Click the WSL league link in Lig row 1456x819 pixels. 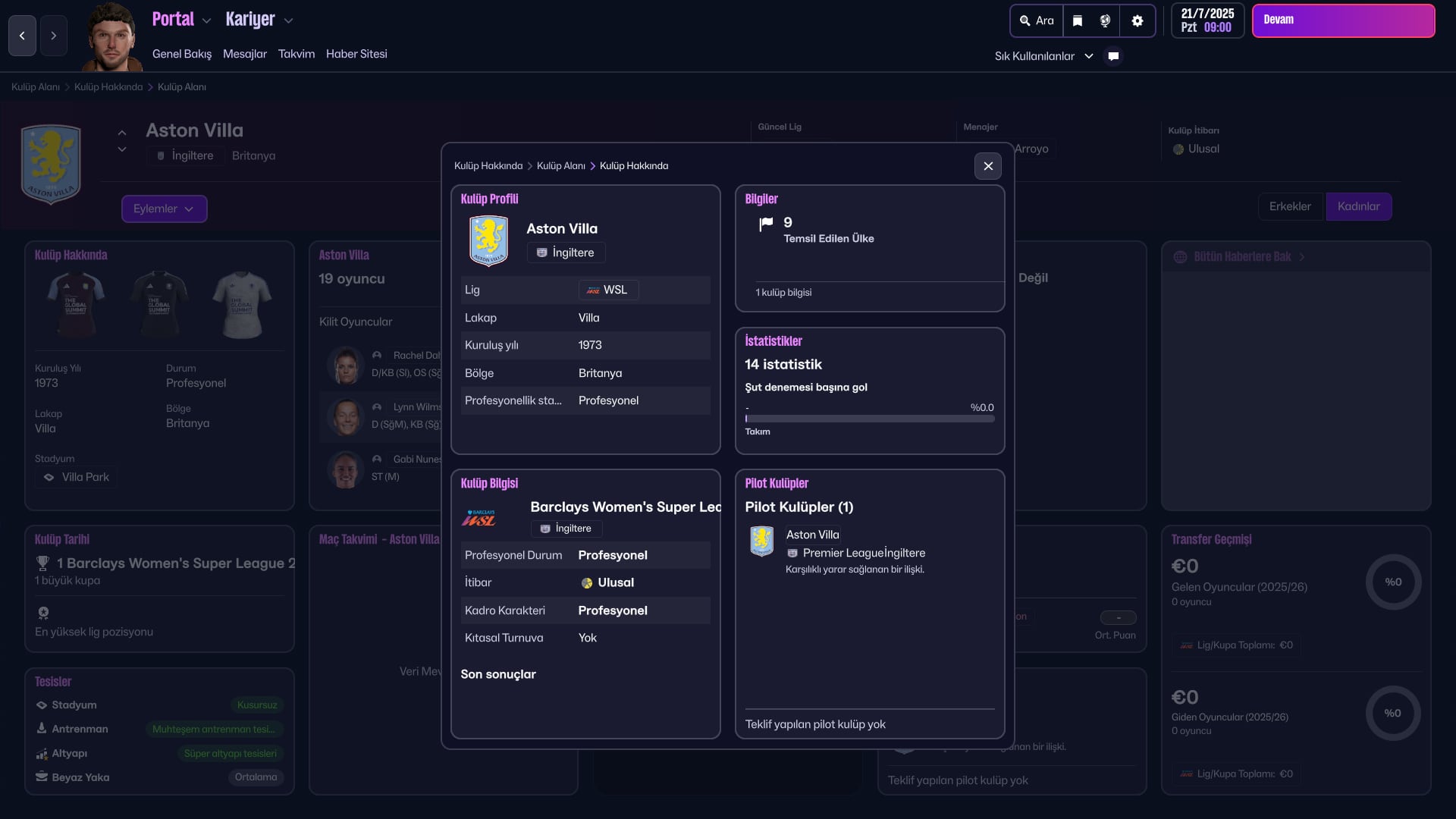[608, 290]
